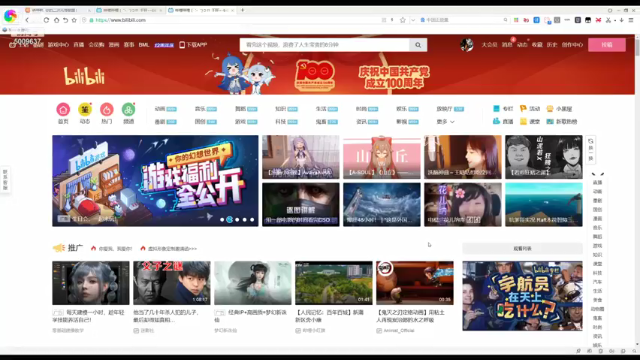The image size is (640, 360).
Task: Open the 宇航员在天上吃什么 banner
Action: pos(522,296)
